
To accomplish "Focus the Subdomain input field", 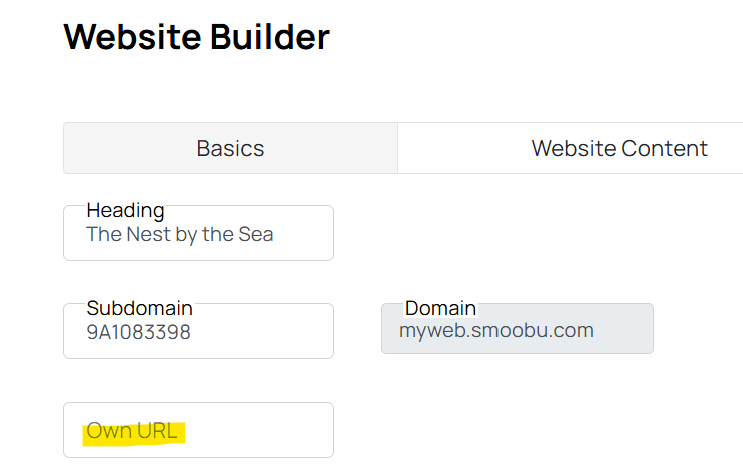I will [199, 331].
